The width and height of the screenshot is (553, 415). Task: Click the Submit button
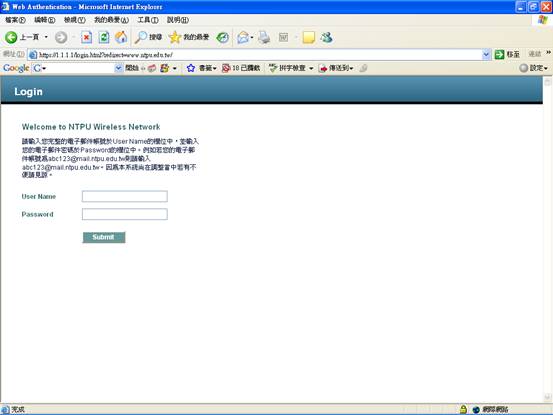(x=104, y=237)
